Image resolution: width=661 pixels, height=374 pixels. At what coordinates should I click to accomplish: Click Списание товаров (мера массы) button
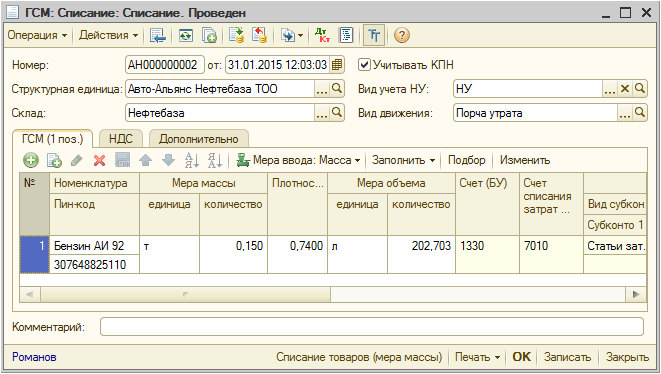(359, 357)
